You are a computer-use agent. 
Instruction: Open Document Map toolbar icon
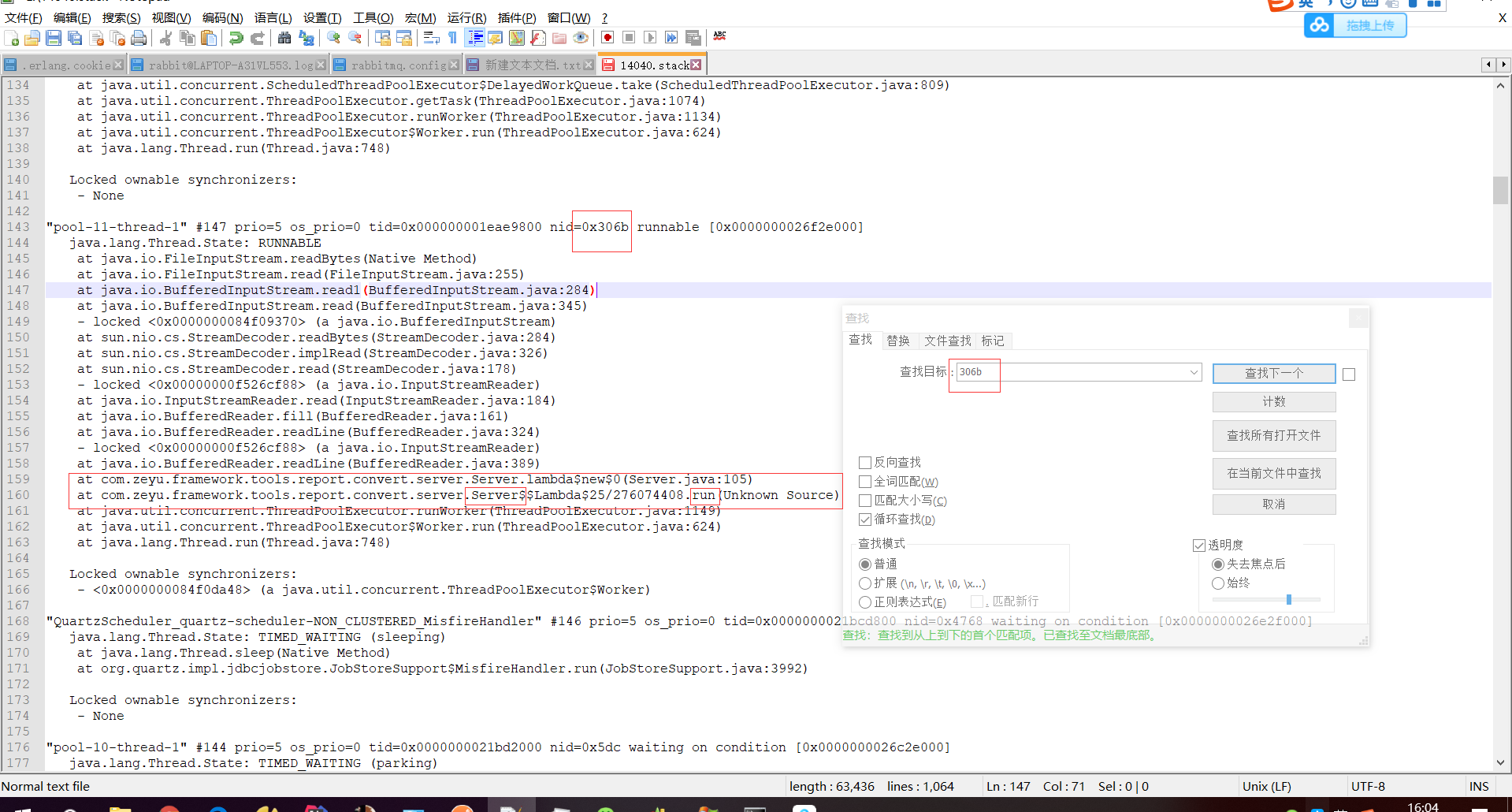517,38
